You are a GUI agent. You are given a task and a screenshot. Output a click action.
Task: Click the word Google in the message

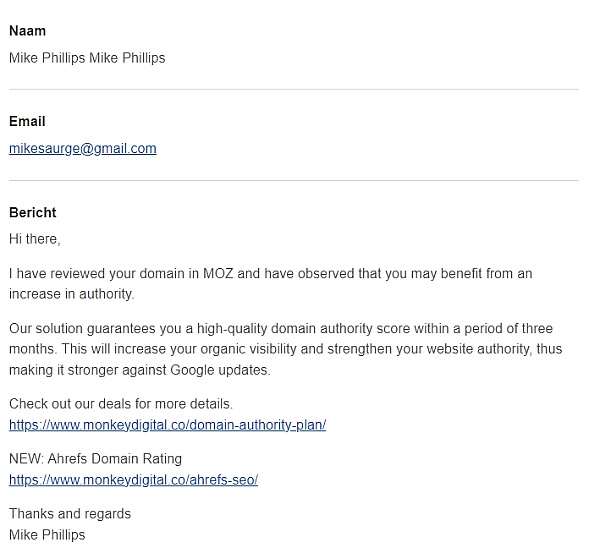(192, 370)
